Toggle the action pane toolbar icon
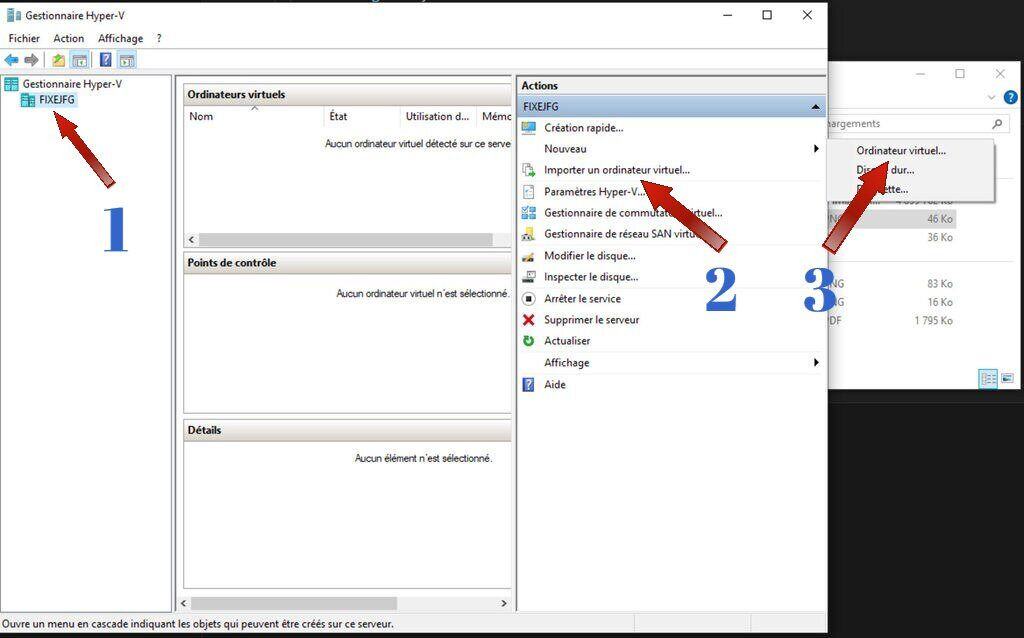 tap(127, 61)
